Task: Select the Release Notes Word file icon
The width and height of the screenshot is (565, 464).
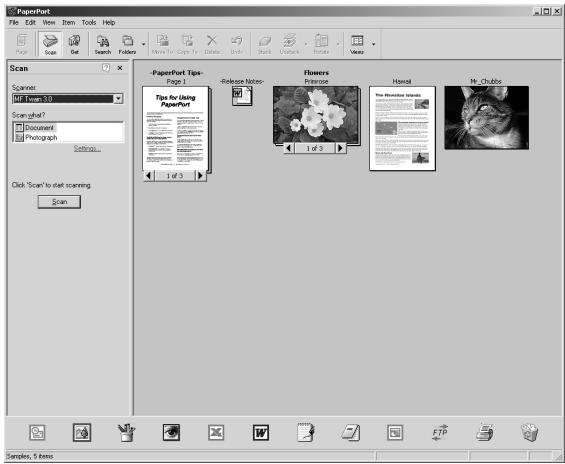Action: [x=242, y=96]
